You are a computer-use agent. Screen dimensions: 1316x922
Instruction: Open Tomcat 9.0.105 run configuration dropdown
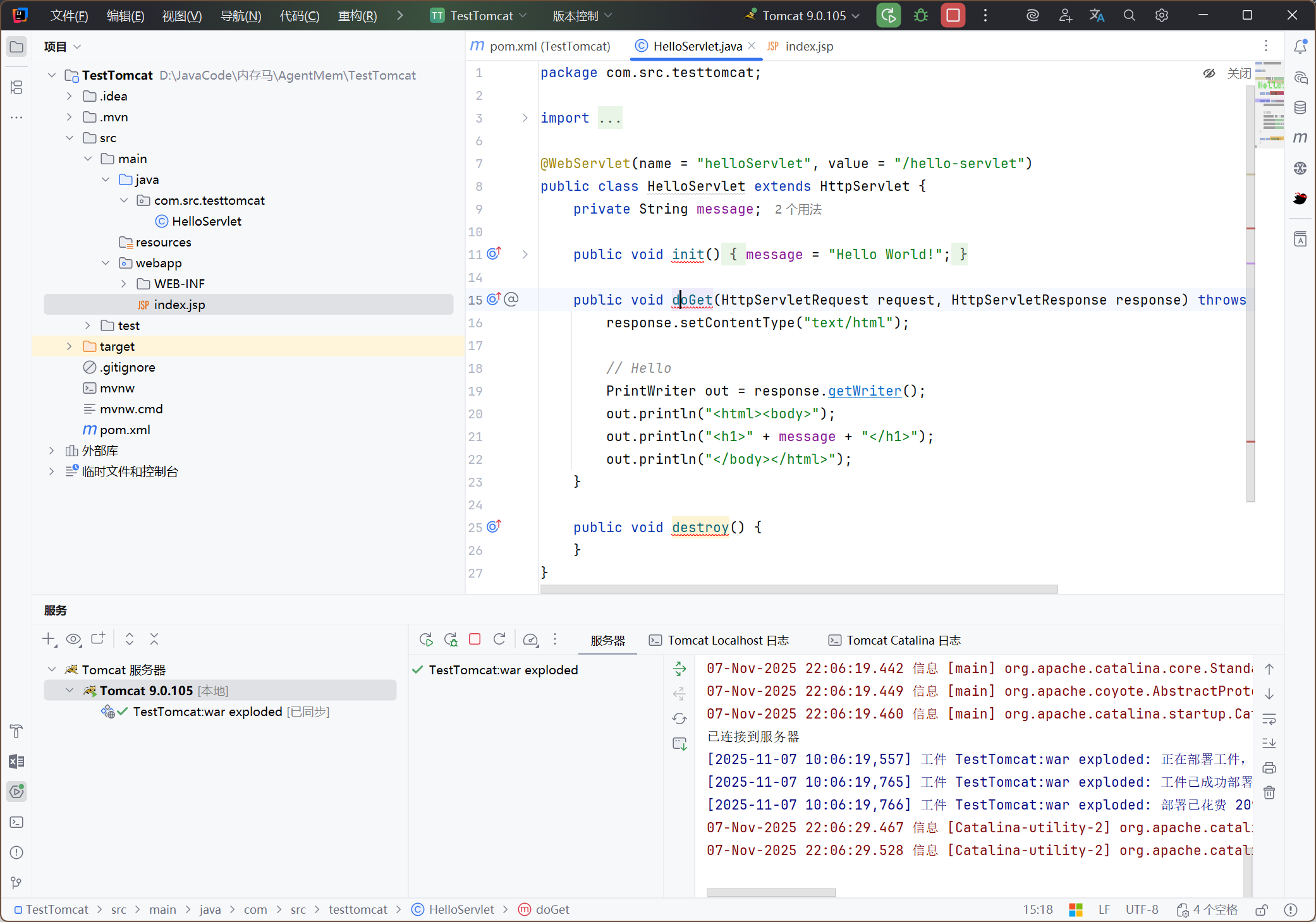click(804, 16)
